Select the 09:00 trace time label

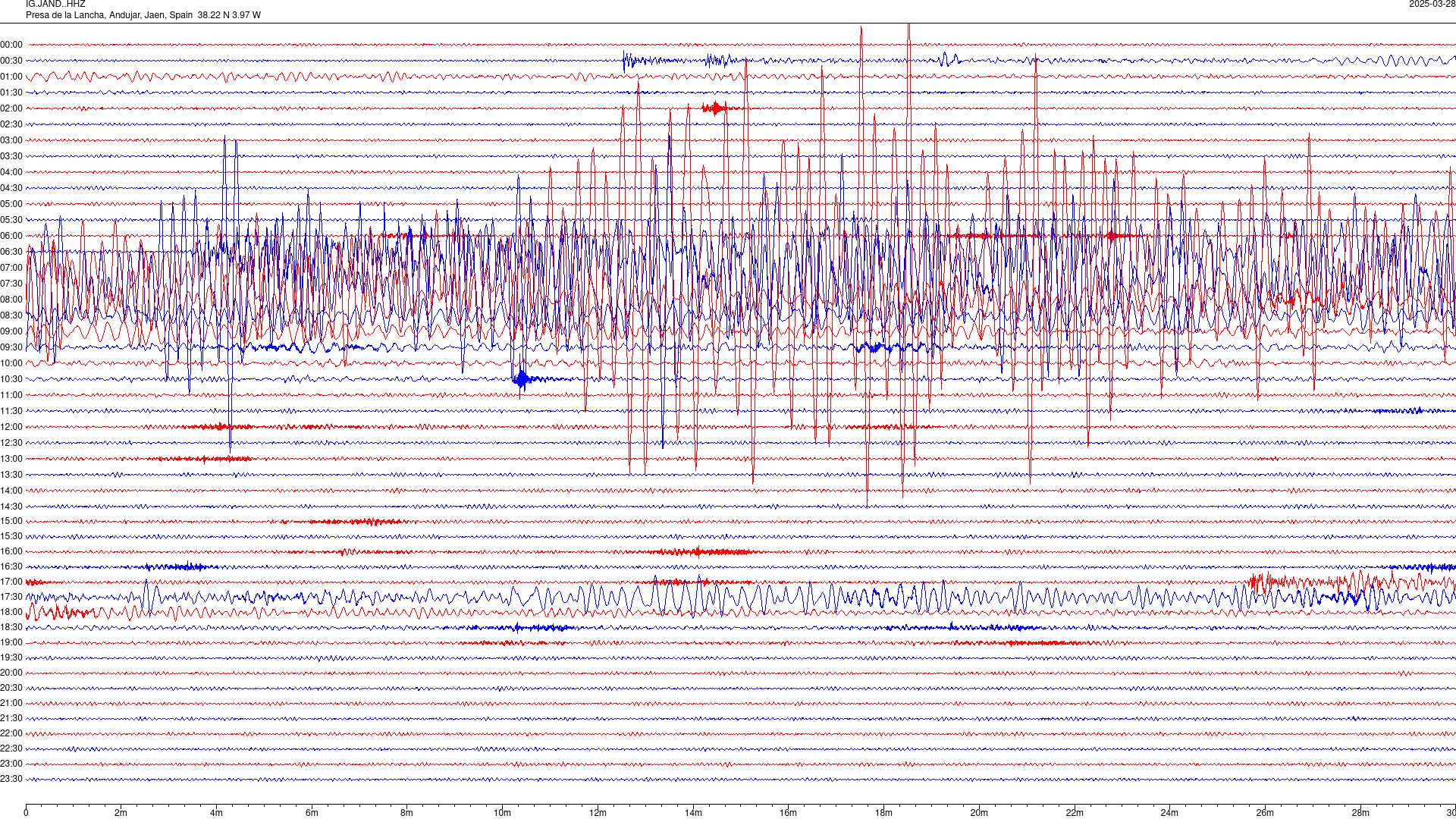11,331
